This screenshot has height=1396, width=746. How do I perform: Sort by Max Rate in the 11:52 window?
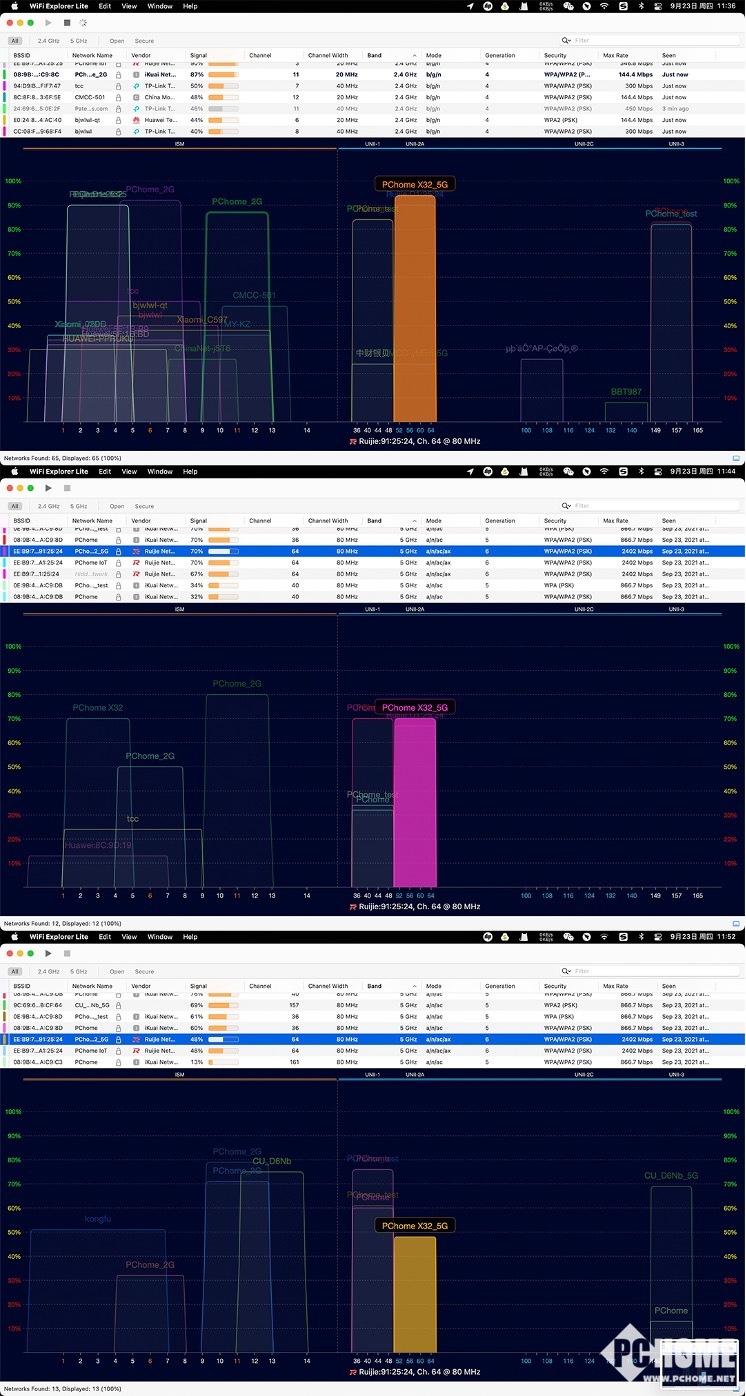[627, 986]
